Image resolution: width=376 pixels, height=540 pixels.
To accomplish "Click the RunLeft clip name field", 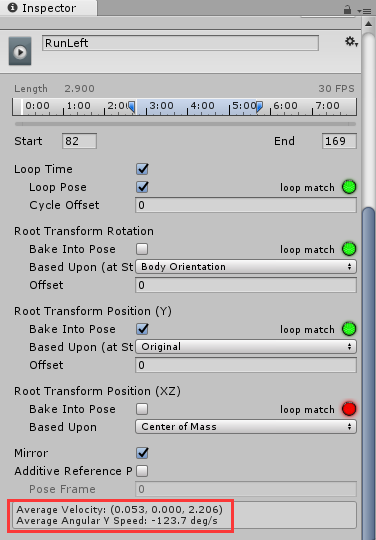I will point(180,43).
